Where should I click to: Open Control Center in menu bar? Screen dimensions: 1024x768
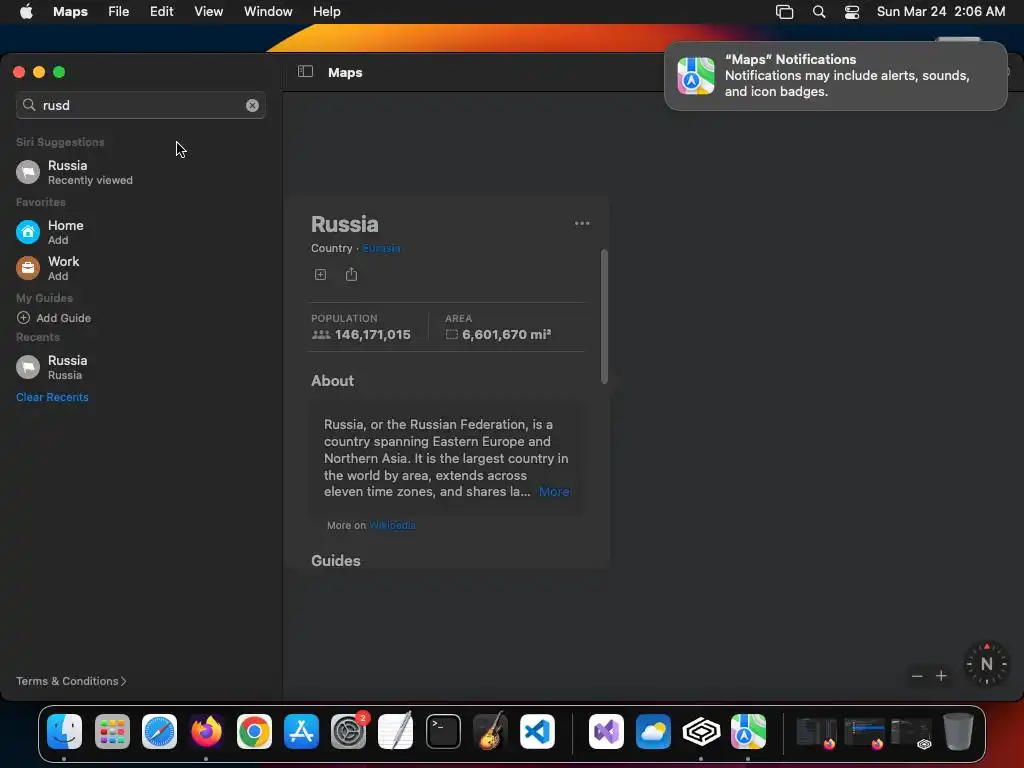[x=852, y=12]
